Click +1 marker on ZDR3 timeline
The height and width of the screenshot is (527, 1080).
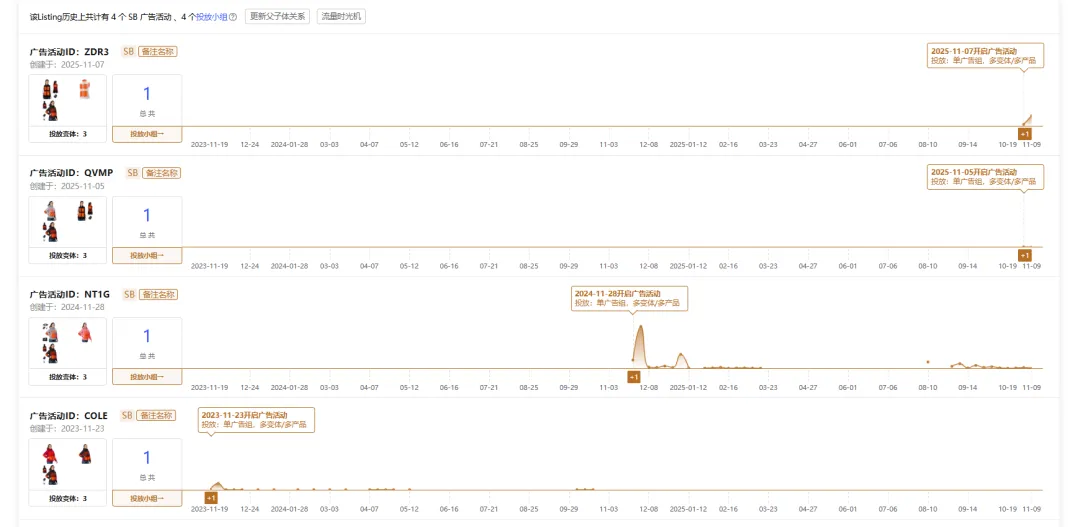[1024, 134]
